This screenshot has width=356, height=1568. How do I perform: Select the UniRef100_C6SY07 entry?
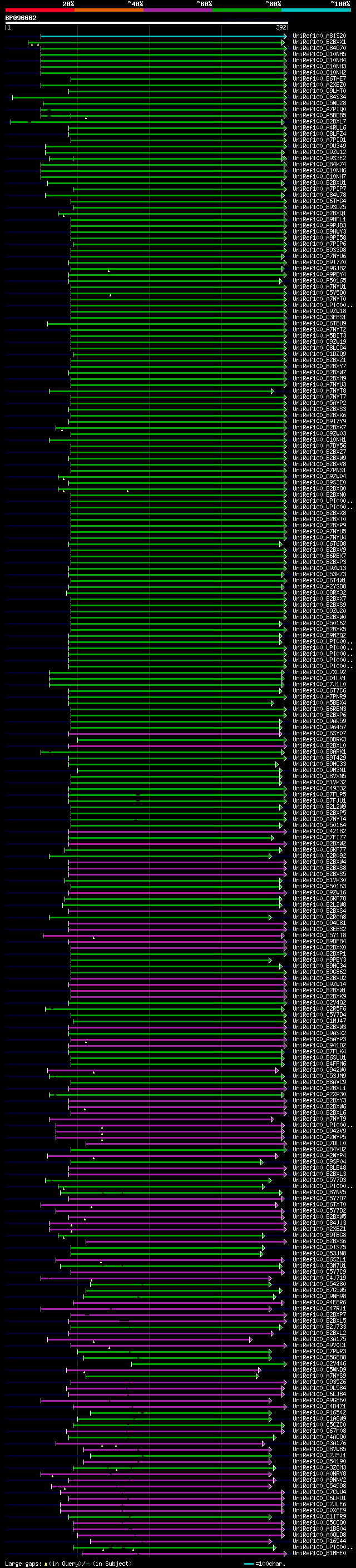319,734
